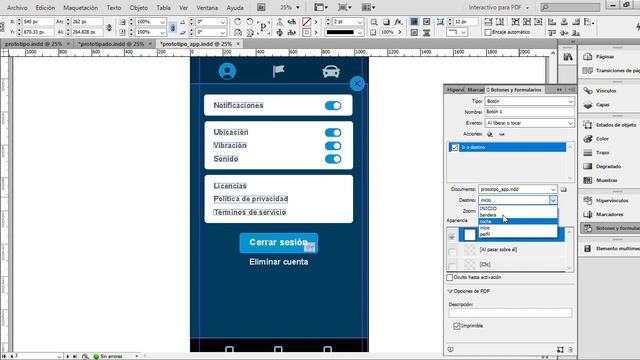The width and height of the screenshot is (640, 360).
Task: Open the Evento dropdown
Action: click(x=529, y=123)
